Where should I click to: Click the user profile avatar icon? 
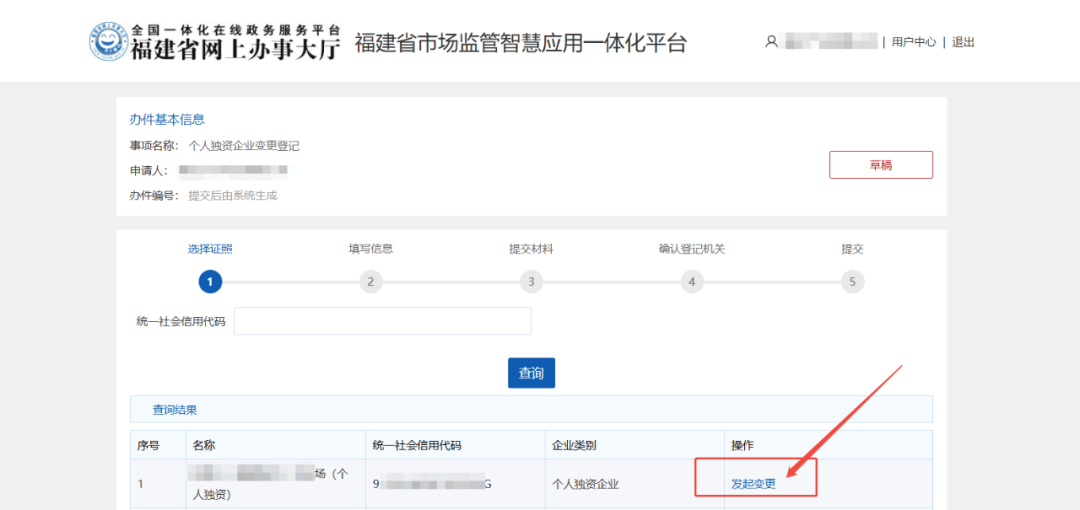[771, 42]
